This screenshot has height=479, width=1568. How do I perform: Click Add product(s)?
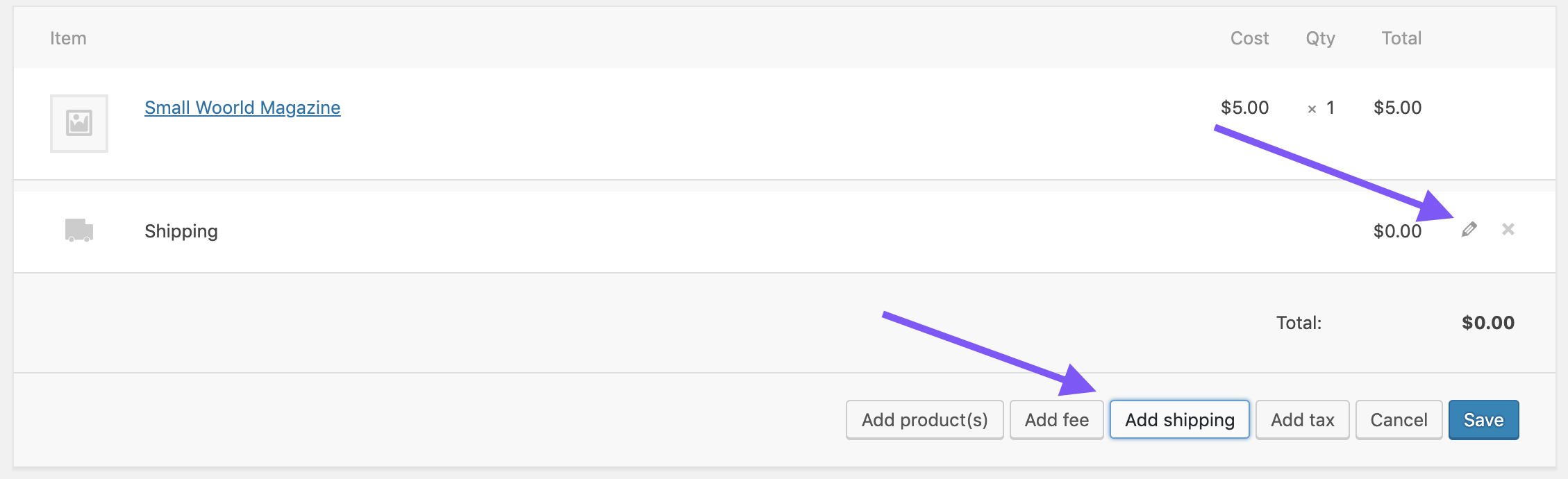click(924, 419)
